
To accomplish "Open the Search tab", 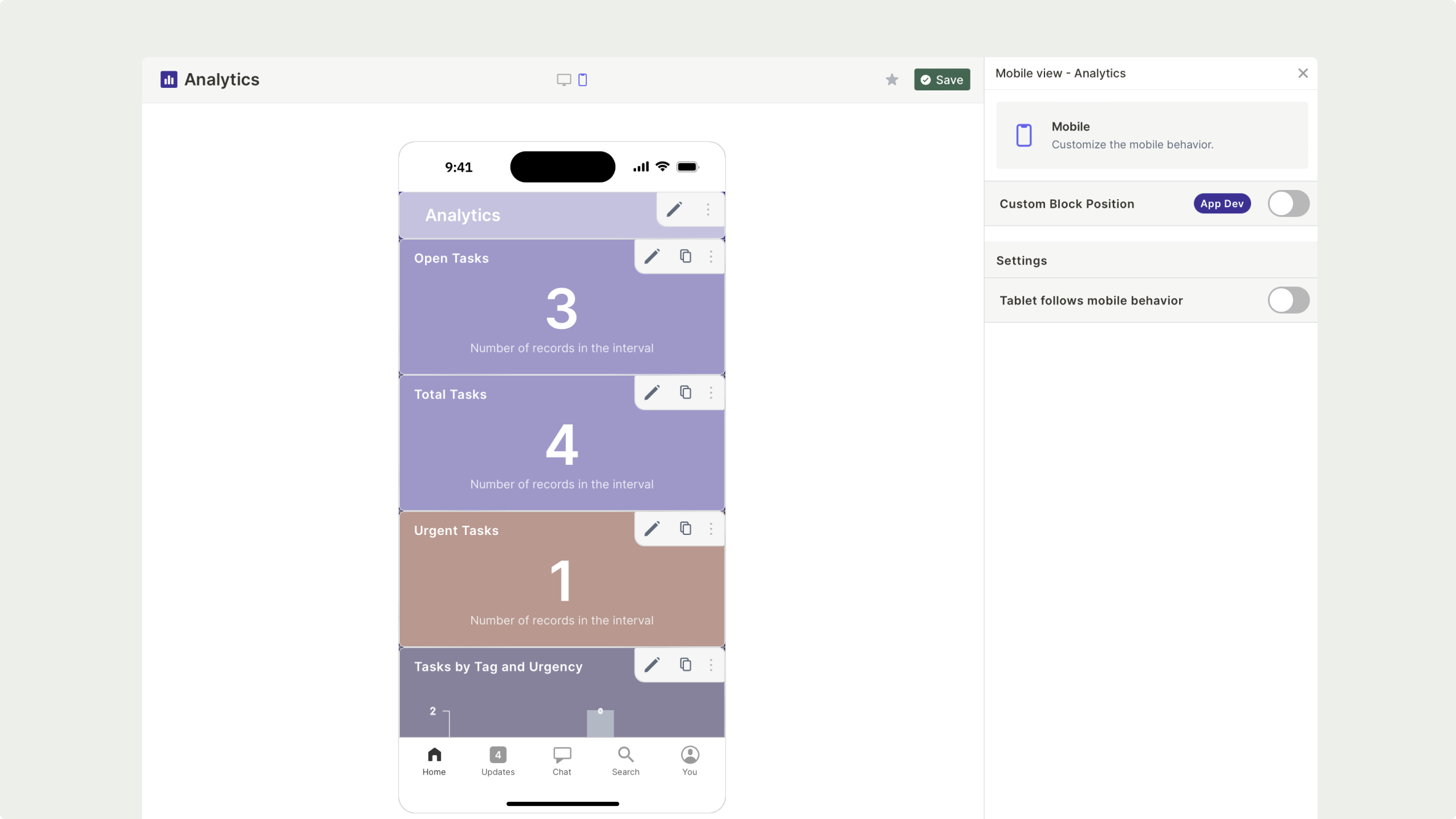I will click(626, 761).
